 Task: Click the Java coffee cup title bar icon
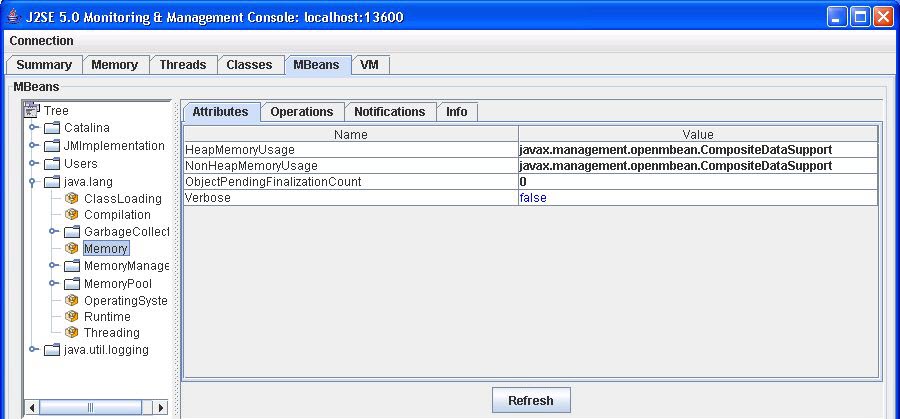tap(13, 16)
